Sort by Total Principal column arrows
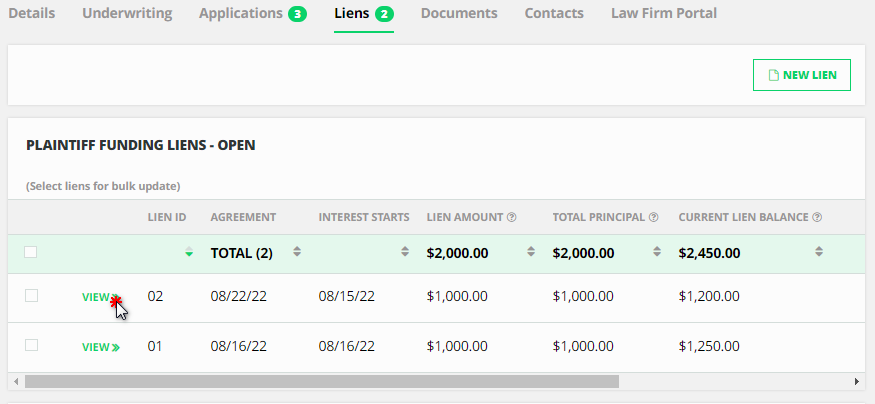Viewport: 875px width, 404px height. point(656,252)
